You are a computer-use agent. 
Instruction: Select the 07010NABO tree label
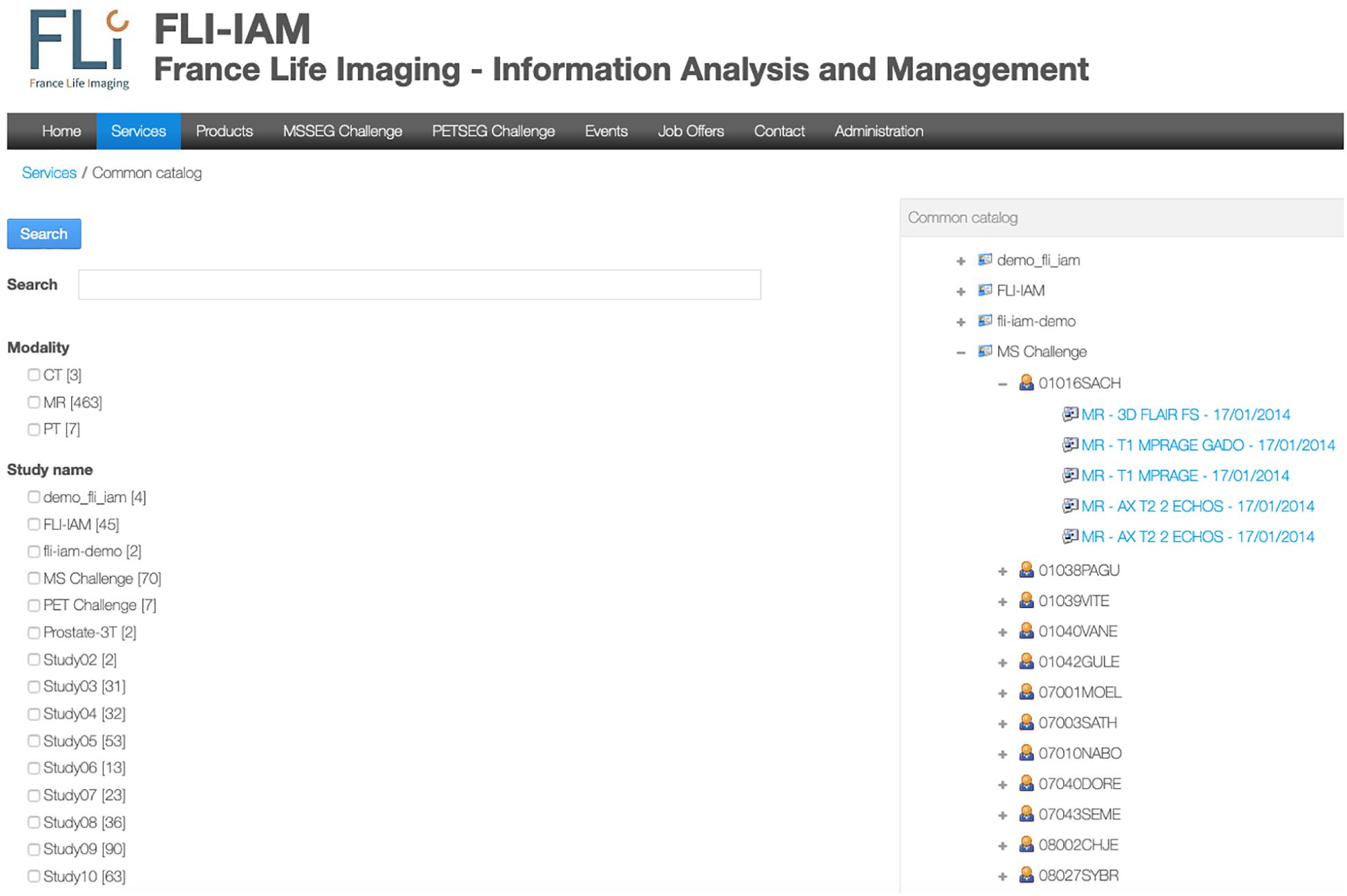coord(1080,753)
